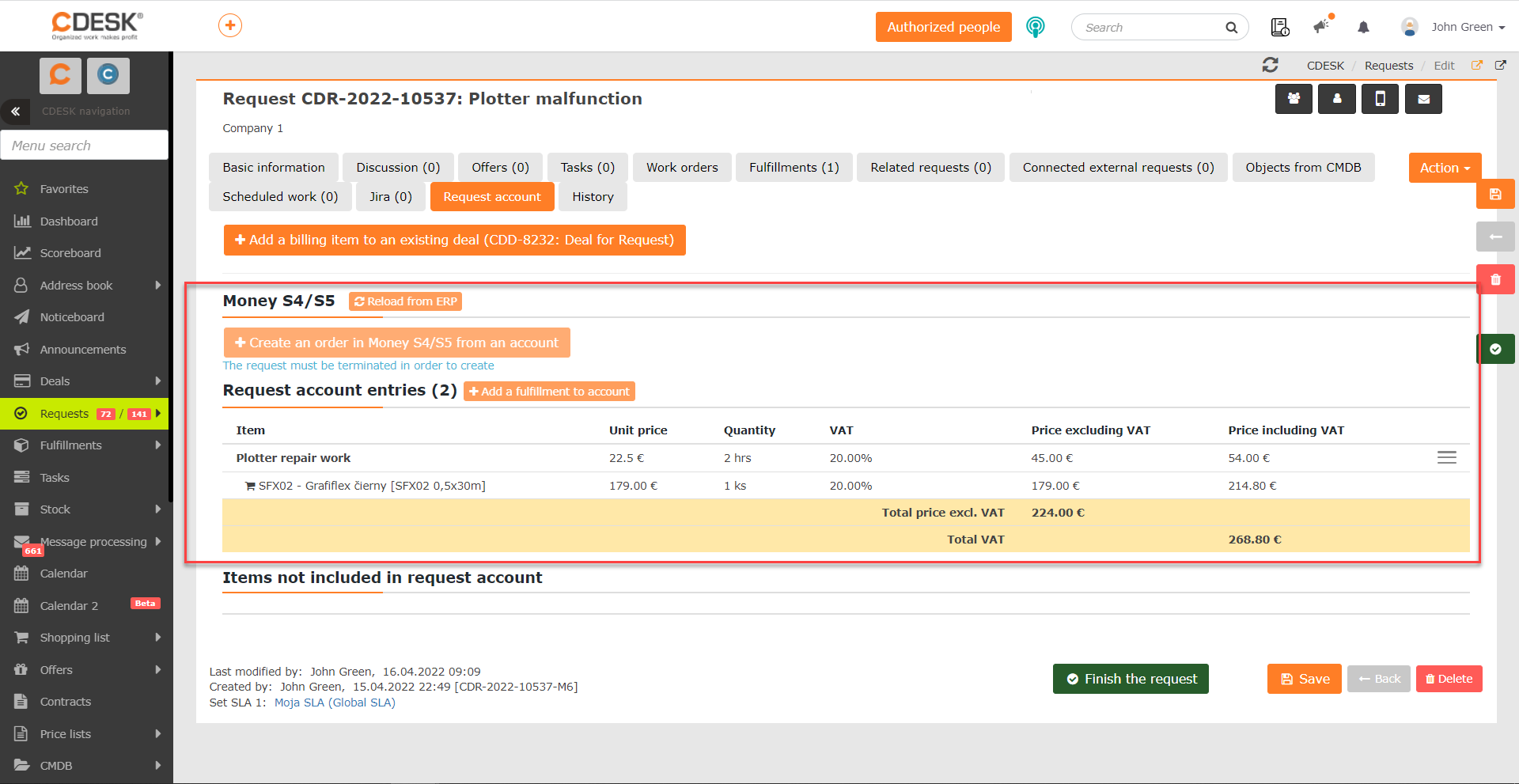
Task: Focus the Menu search field
Action: coord(84,145)
